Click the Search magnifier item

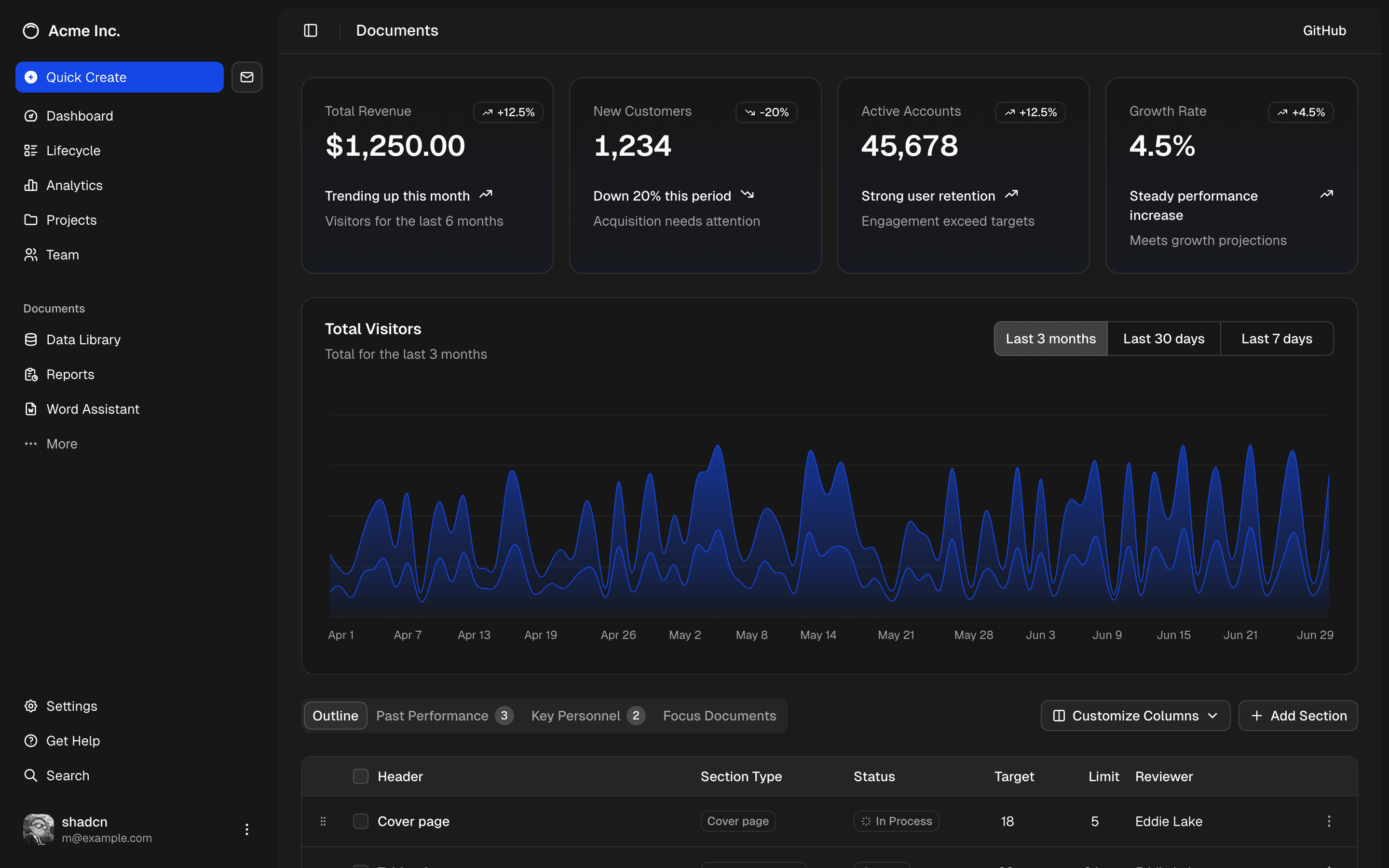click(67, 775)
